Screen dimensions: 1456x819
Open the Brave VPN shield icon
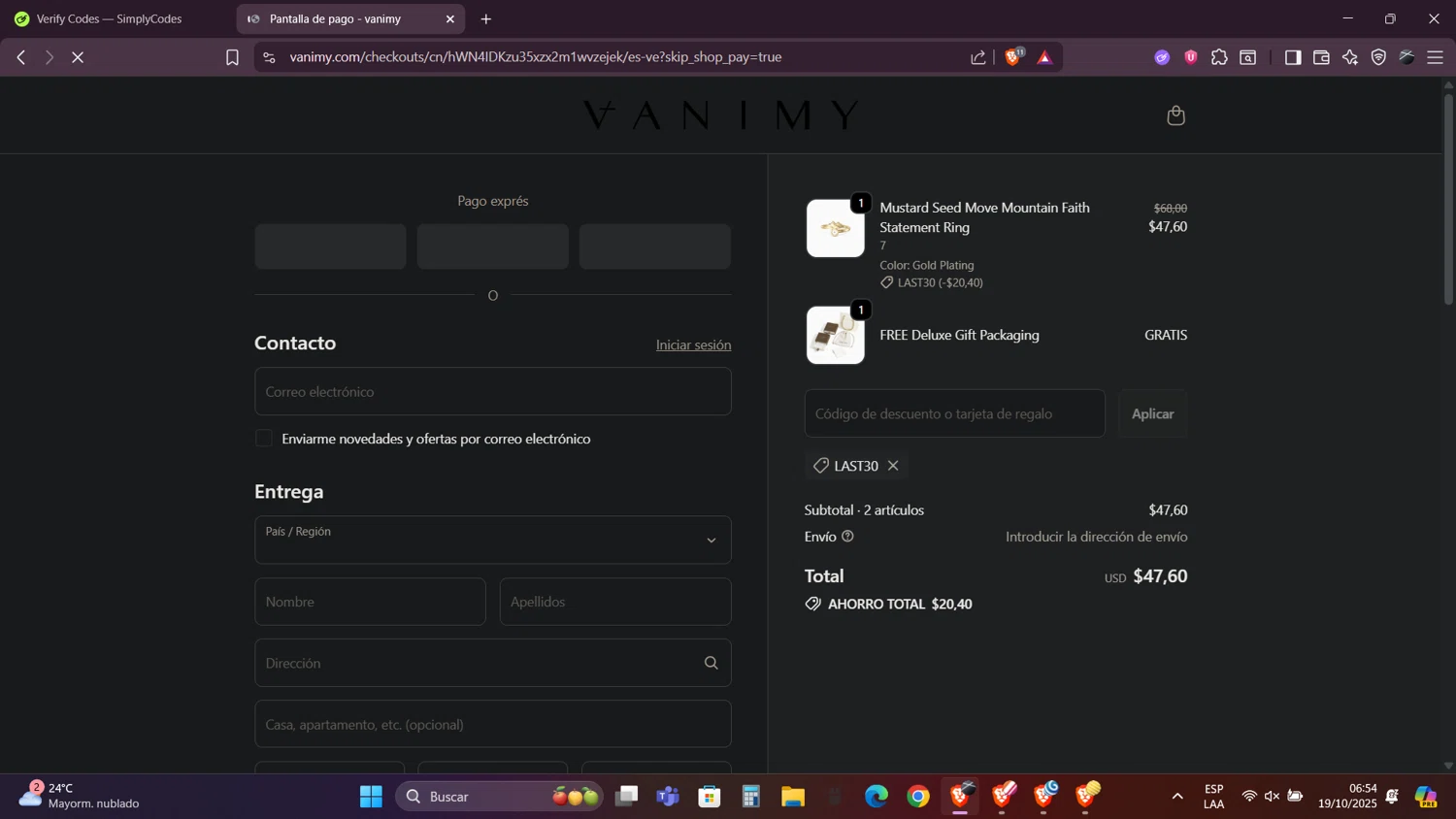coord(1378,57)
